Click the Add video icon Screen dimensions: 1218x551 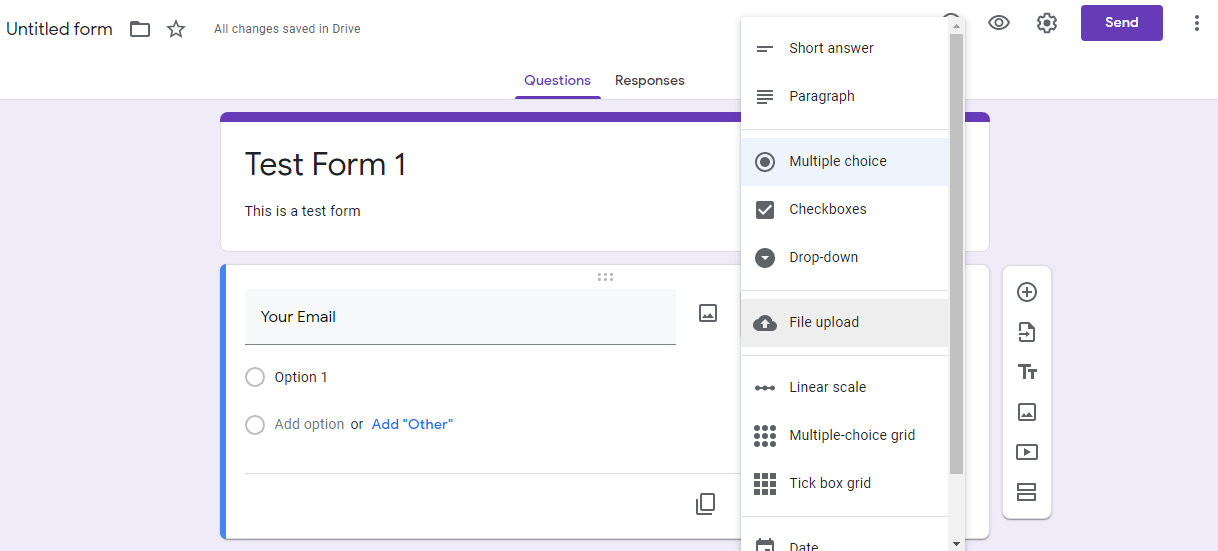(1026, 452)
